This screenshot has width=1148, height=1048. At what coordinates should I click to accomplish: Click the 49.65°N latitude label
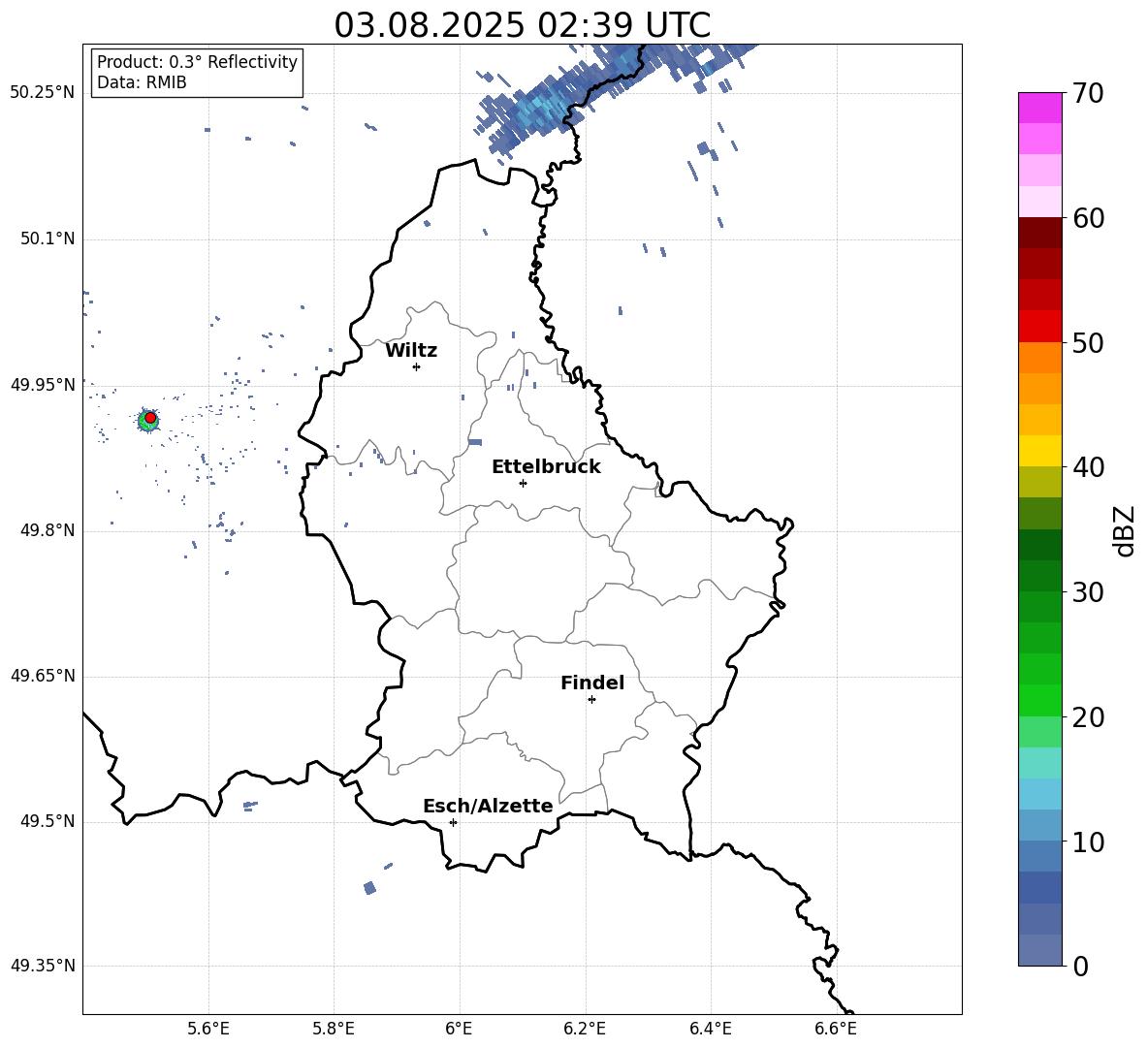click(x=43, y=676)
